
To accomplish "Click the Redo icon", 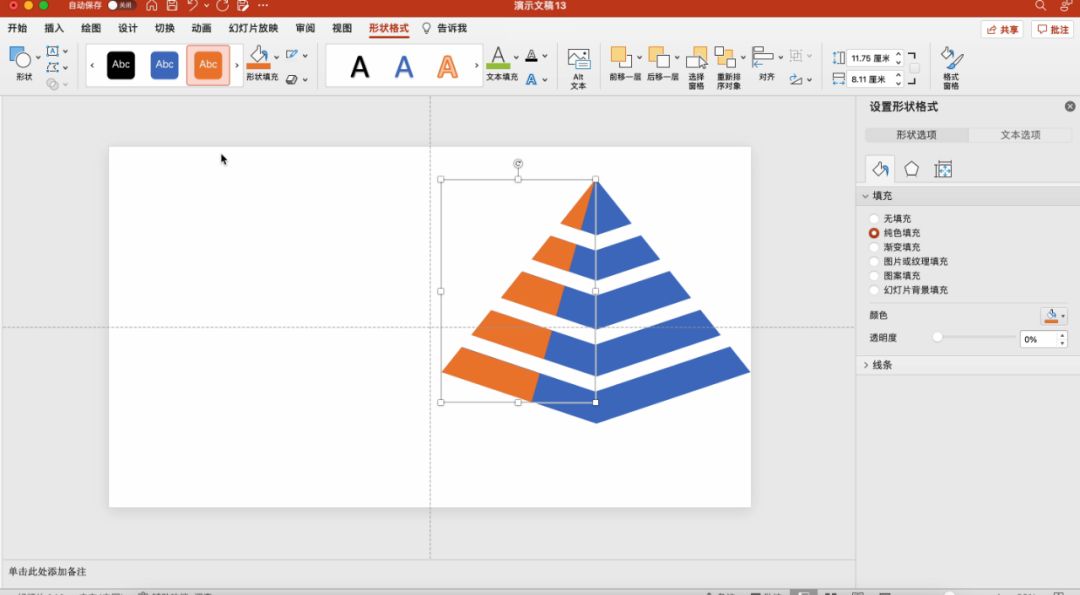I will (x=222, y=6).
